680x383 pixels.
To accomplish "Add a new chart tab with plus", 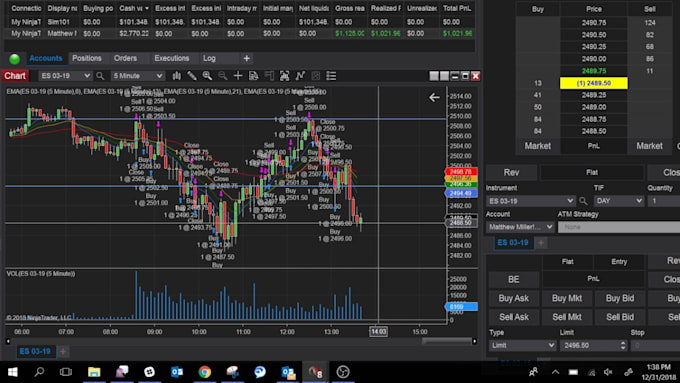I will pyautogui.click(x=63, y=351).
